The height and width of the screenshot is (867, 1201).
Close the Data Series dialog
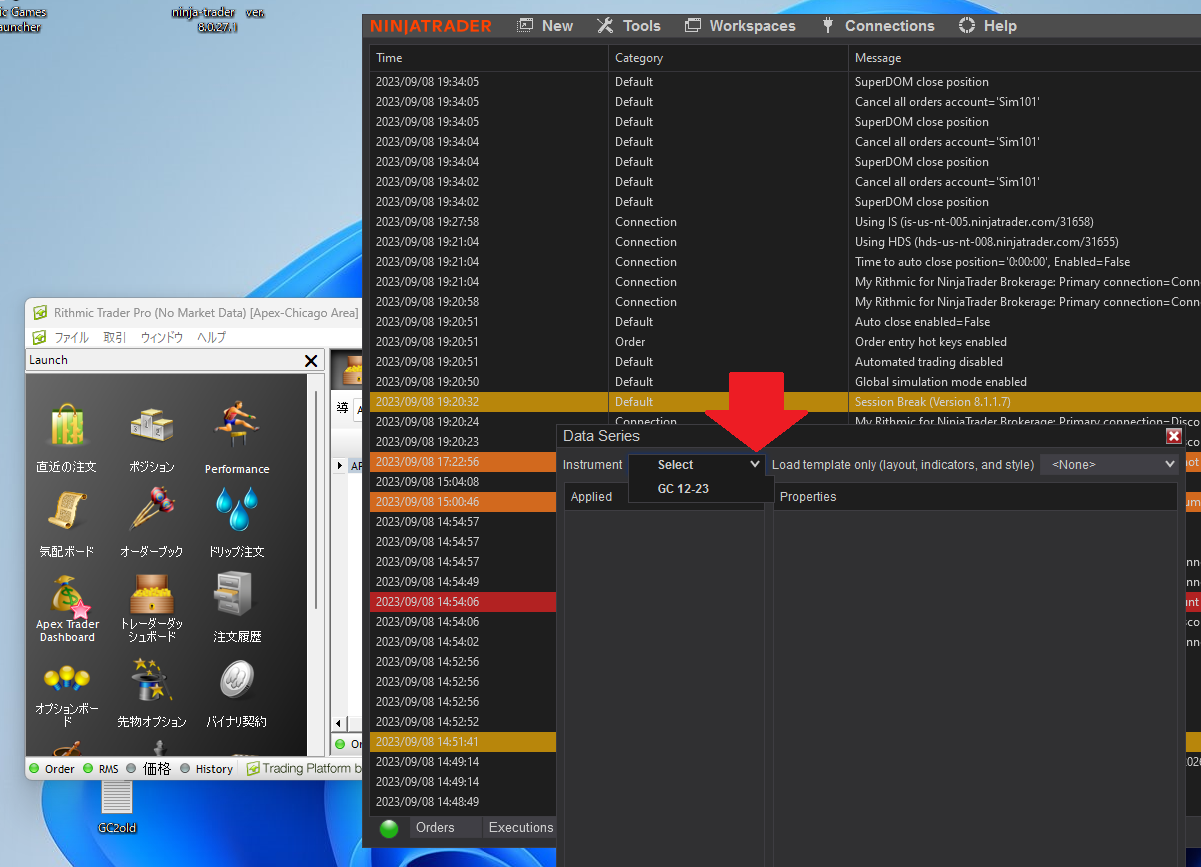click(x=1174, y=436)
